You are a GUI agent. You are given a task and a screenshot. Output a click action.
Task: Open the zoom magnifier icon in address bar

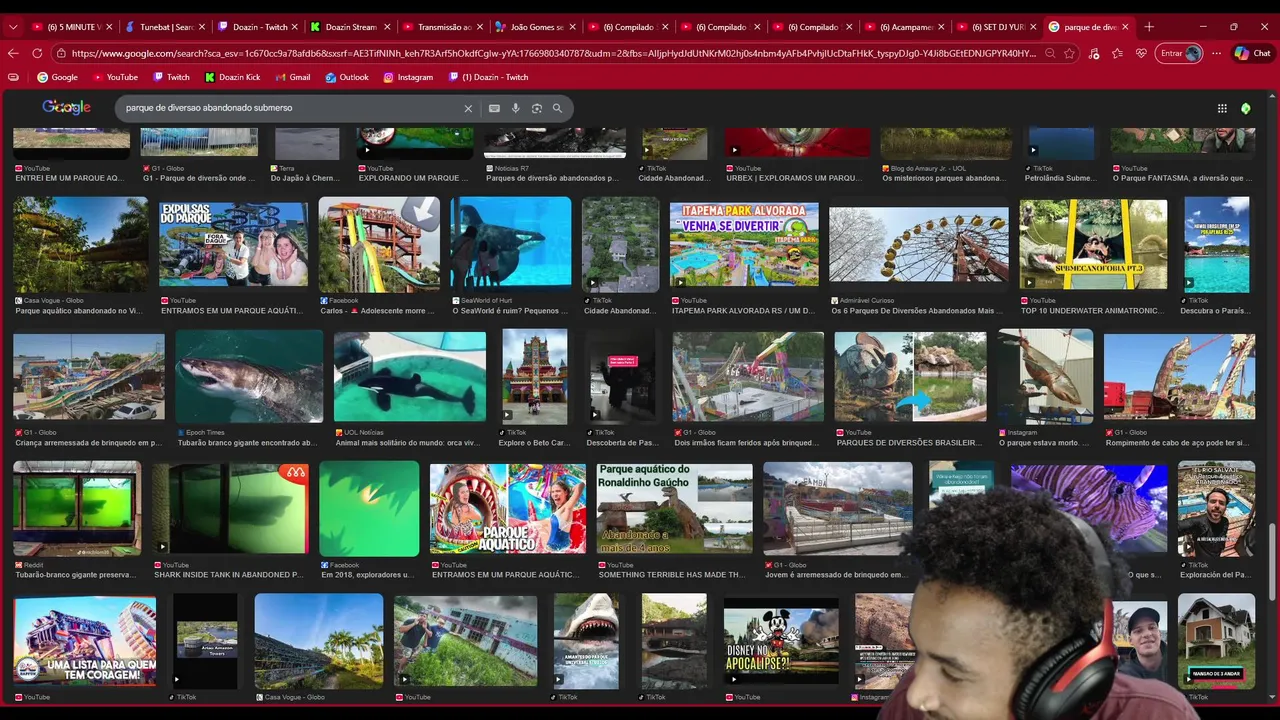pyautogui.click(x=1050, y=53)
